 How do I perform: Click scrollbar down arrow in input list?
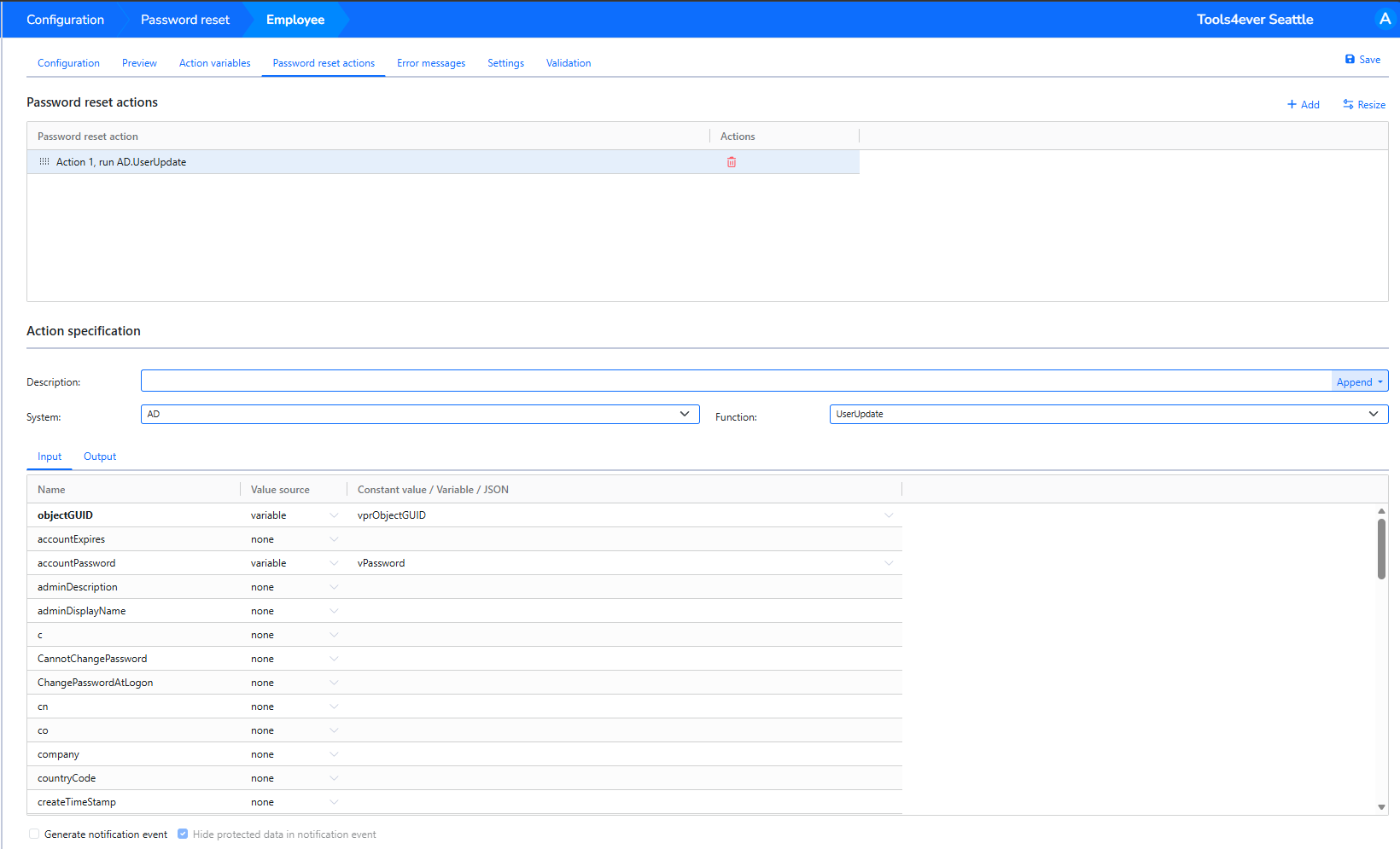pos(1381,806)
